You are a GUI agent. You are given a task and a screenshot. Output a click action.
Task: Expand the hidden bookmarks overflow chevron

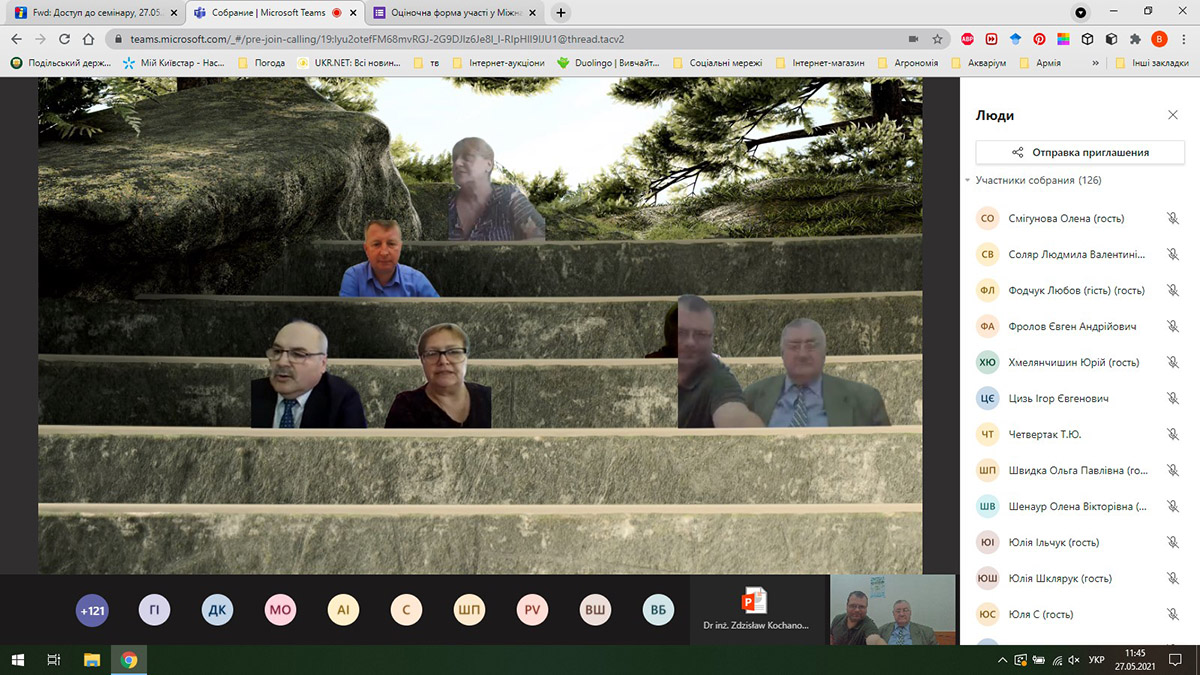1096,62
